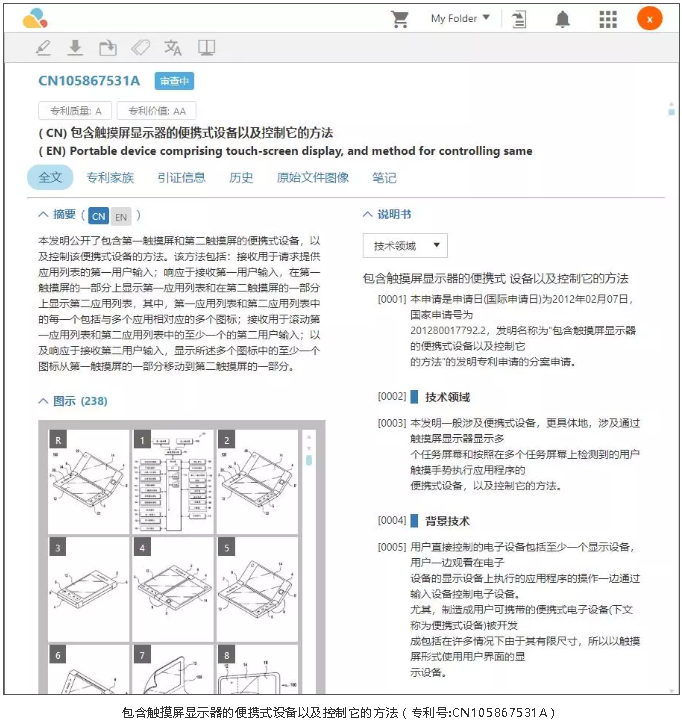Viewport: 682px width, 723px height.
Task: Click the 专利价值: AA badge
Action: click(156, 111)
